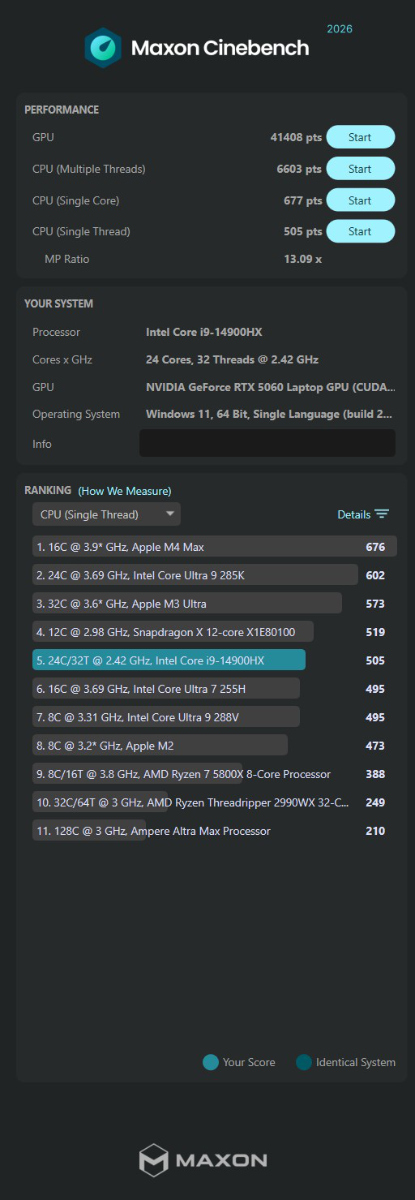Click the Maxon logo icon at bottom
This screenshot has width=415, height=1200.
pos(153,1160)
